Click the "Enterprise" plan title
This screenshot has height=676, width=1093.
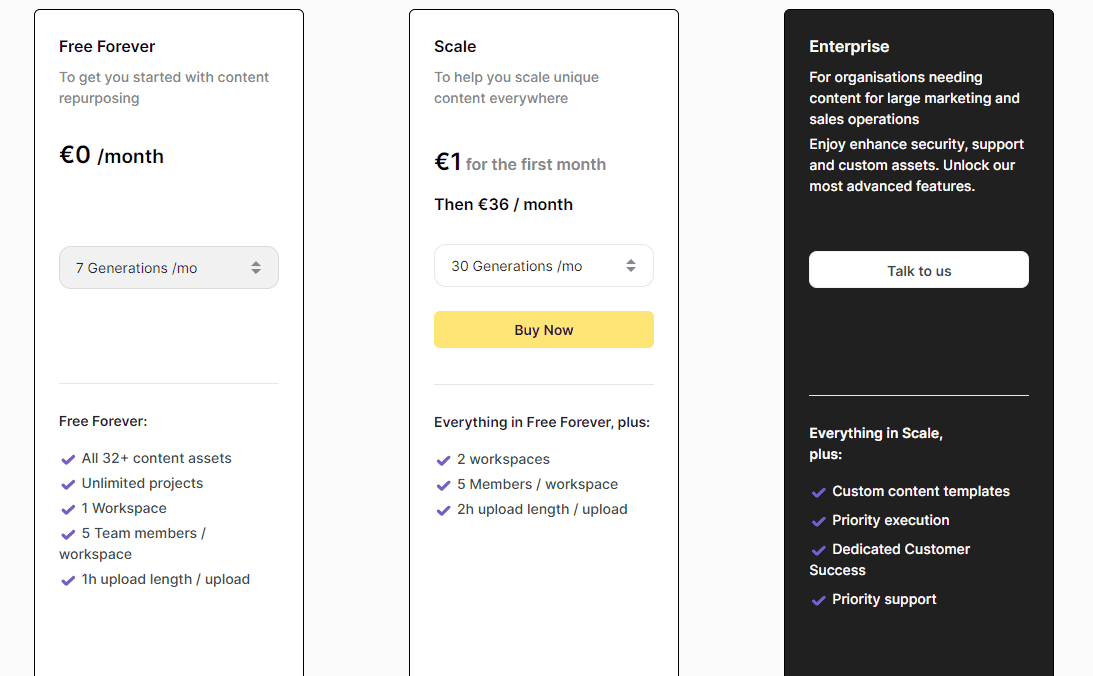click(x=849, y=46)
